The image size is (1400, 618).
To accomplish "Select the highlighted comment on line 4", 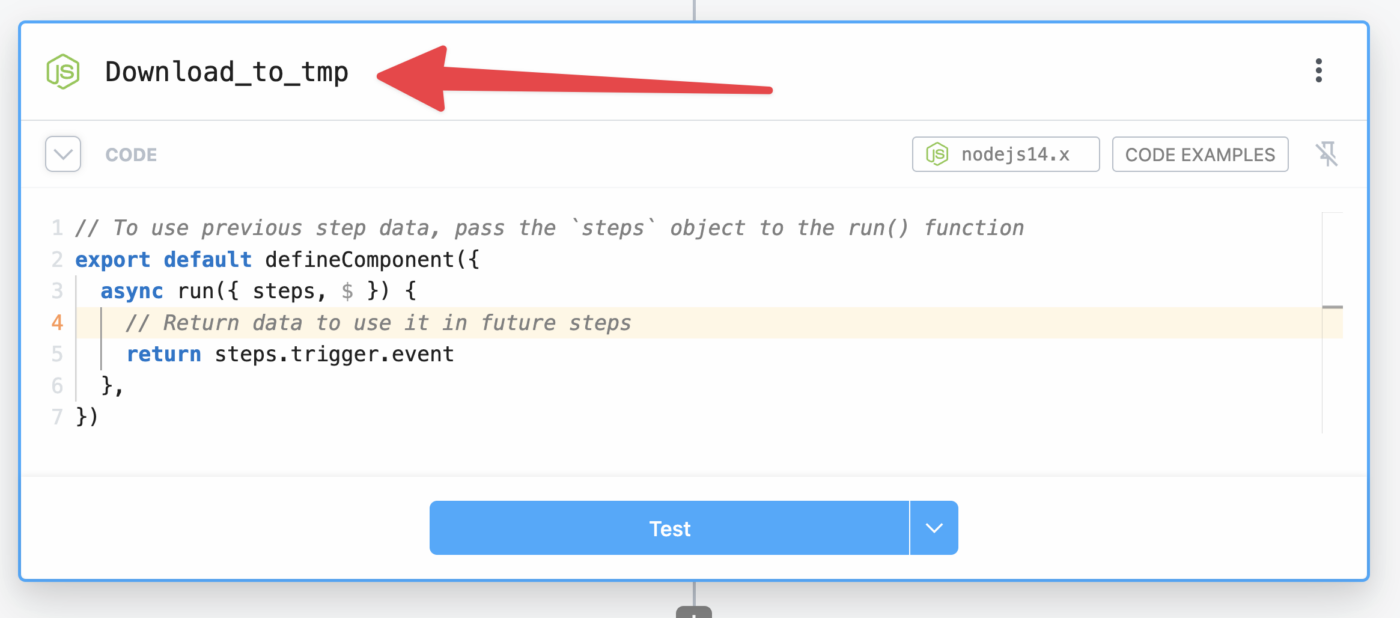I will (x=379, y=323).
